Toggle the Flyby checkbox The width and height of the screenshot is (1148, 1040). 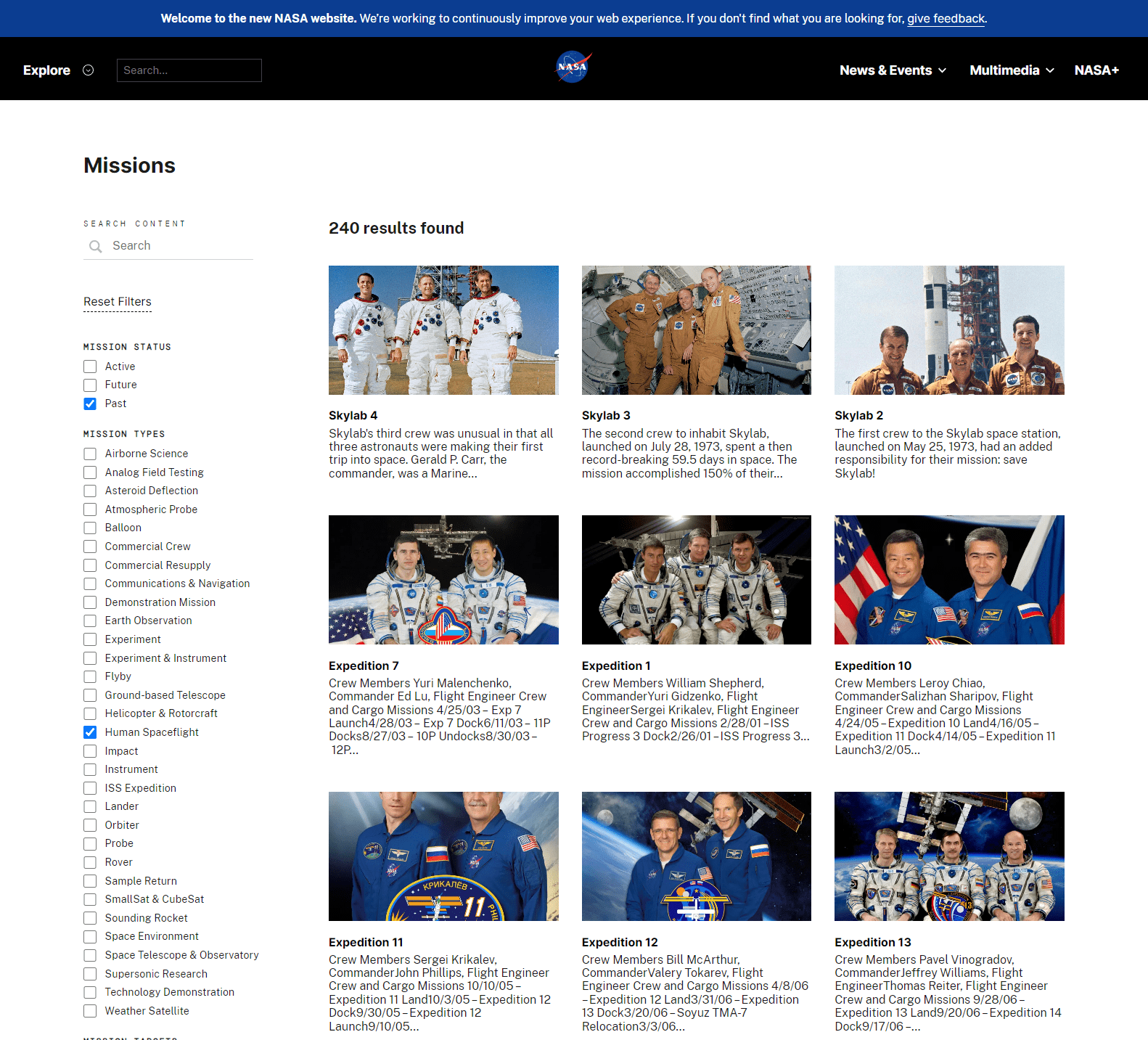pyautogui.click(x=90, y=676)
